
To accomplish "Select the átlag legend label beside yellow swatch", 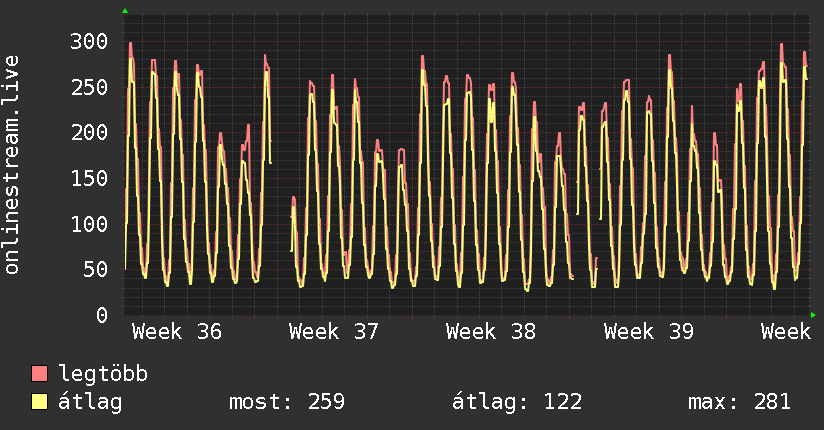I will point(90,402).
